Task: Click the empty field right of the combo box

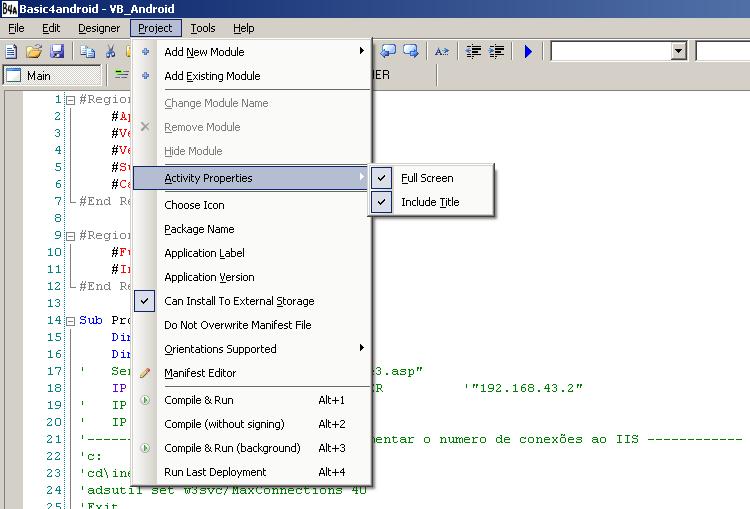Action: [723, 51]
